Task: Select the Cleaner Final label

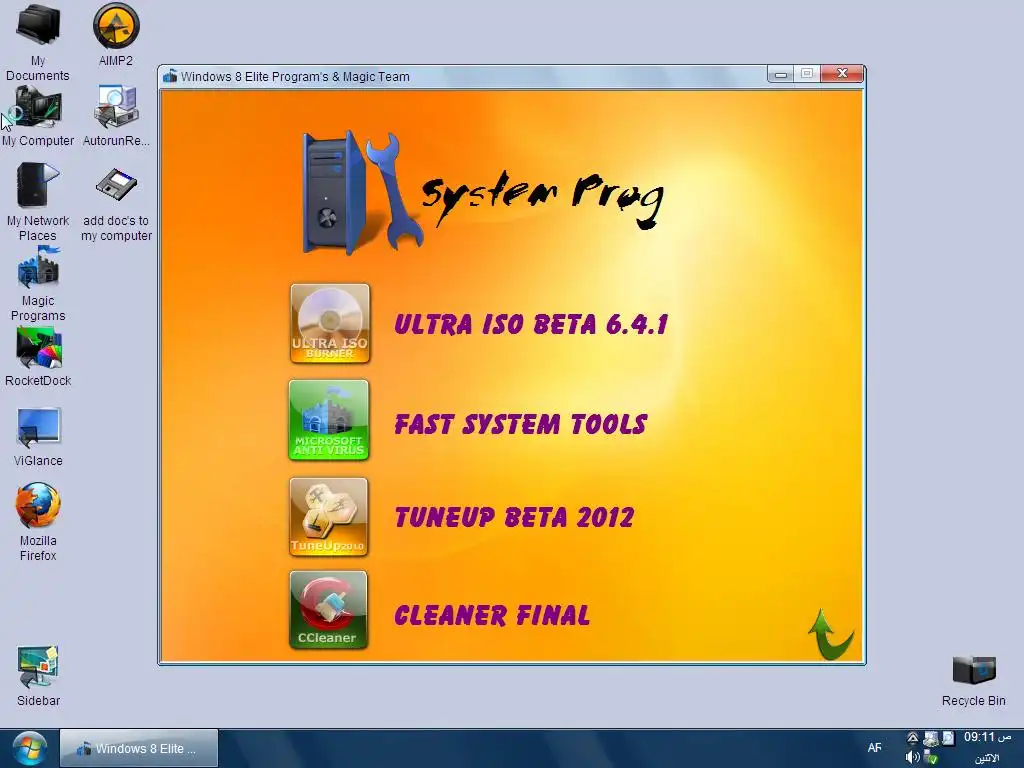Action: point(492,615)
